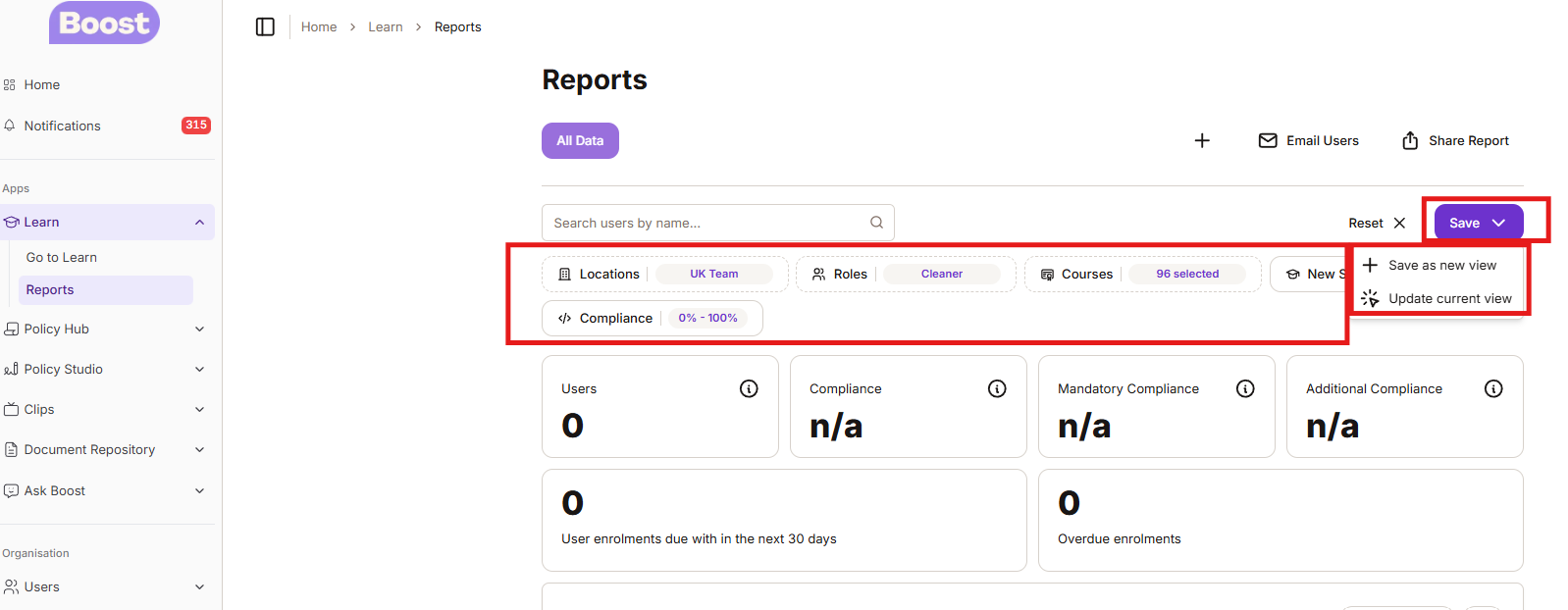Click the Email Users button

[x=1309, y=141]
